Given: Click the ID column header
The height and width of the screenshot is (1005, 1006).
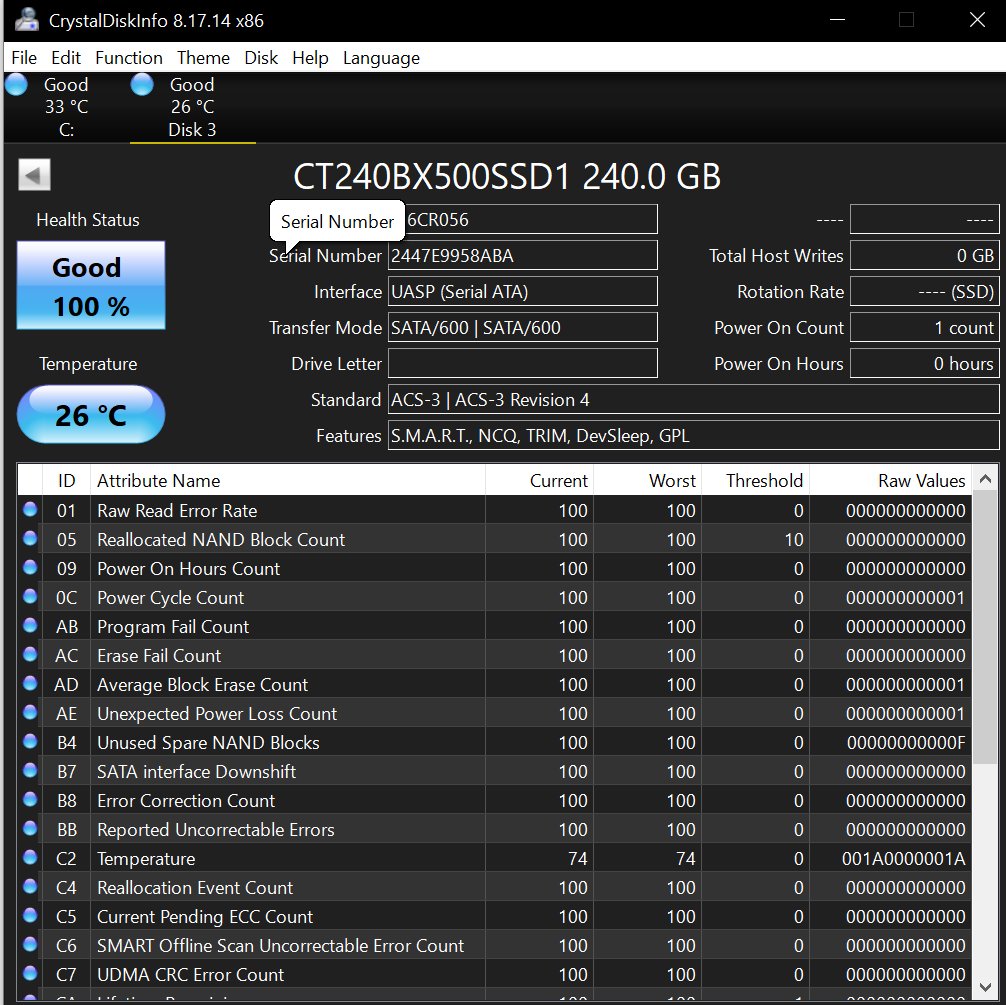Looking at the screenshot, I should (66, 480).
